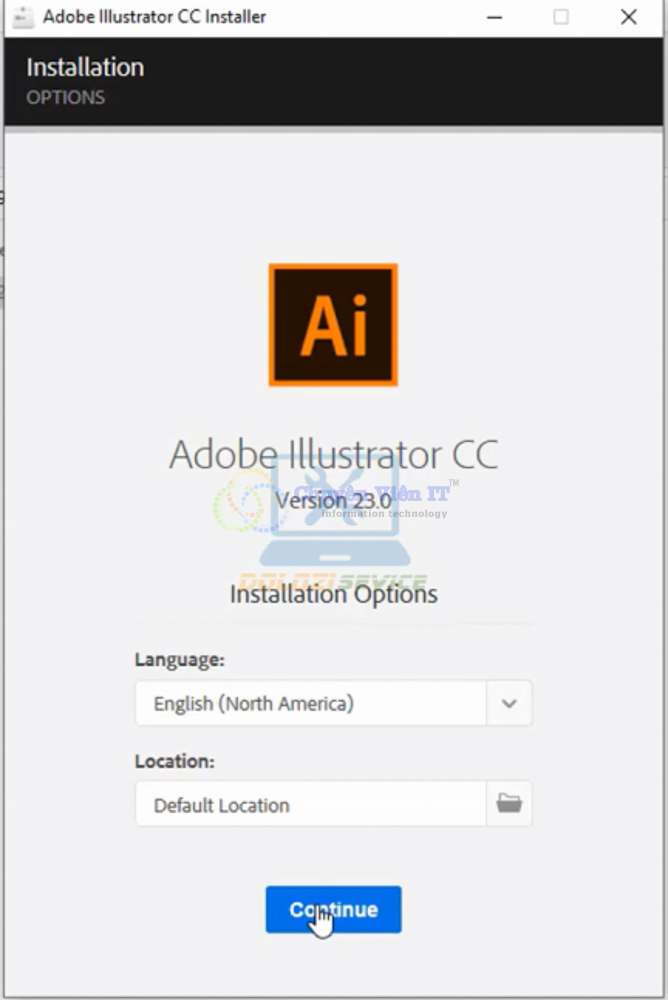The width and height of the screenshot is (668, 1000).
Task: Click the Default Location field
Action: point(310,805)
